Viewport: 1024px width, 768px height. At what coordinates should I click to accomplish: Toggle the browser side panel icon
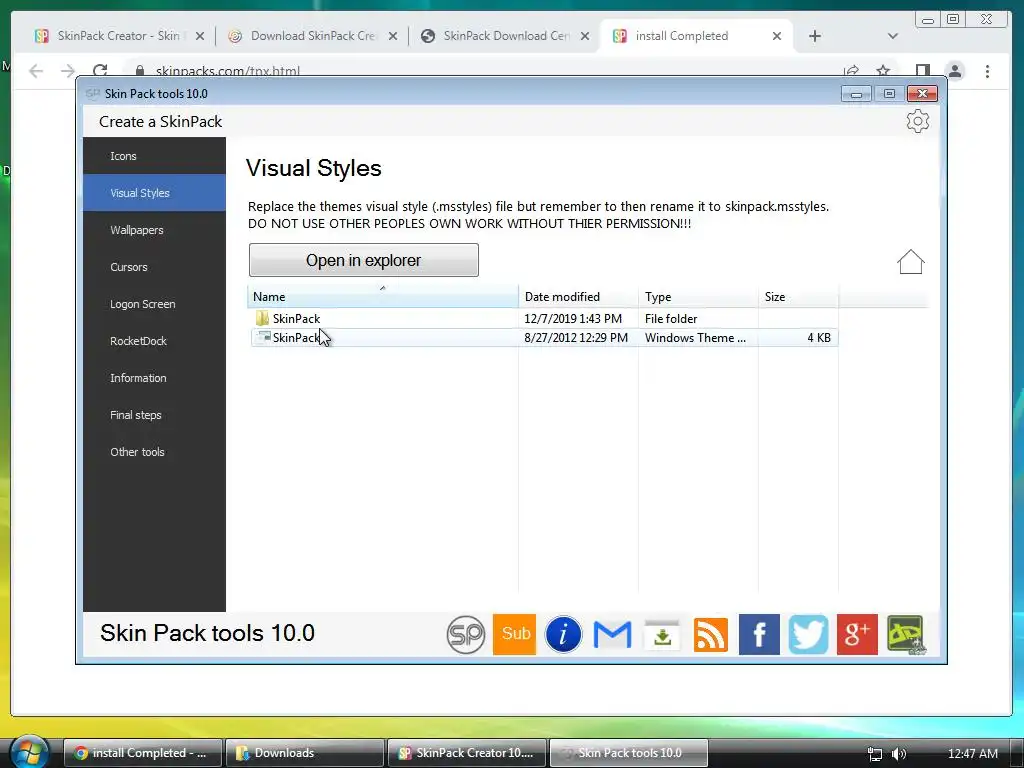[x=923, y=71]
